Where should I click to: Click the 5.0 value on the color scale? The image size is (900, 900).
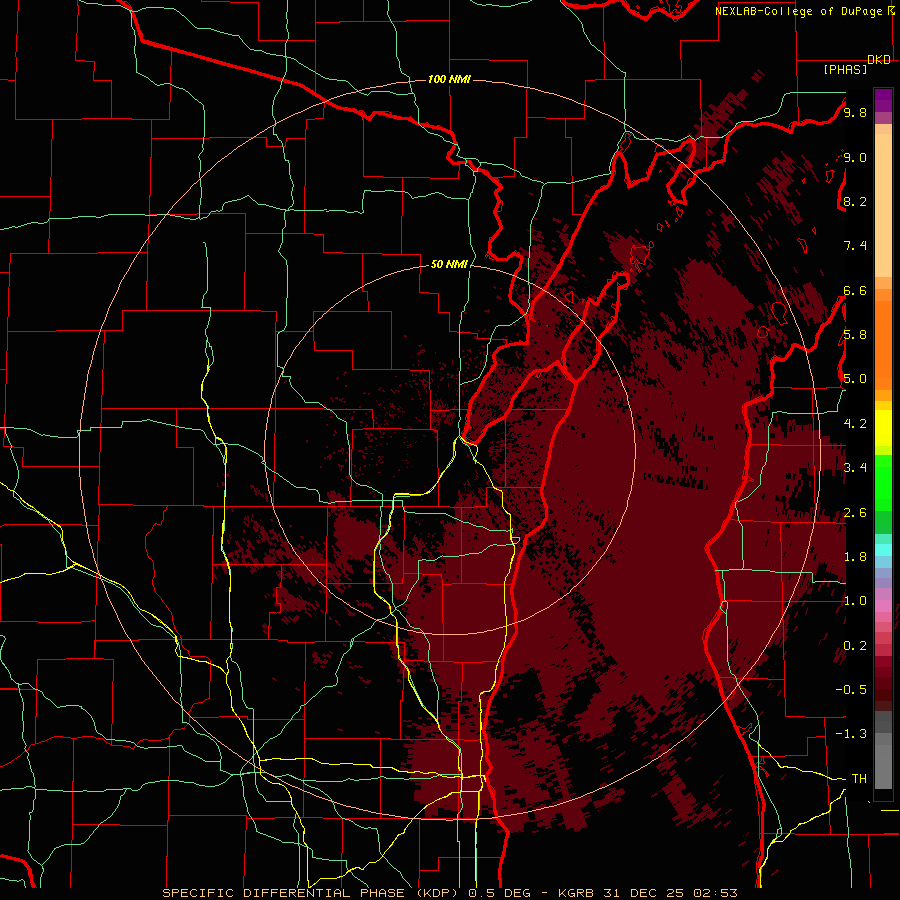(855, 379)
